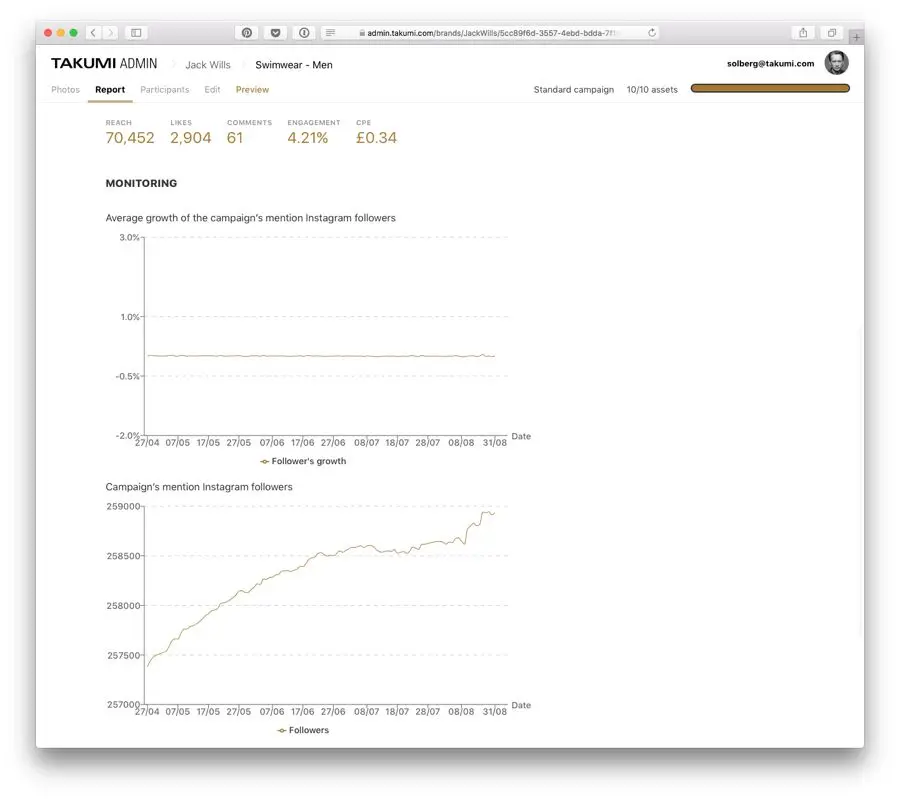Screen dimensions: 900x799
Task: Click the admin.takumi.com address bar
Action: pyautogui.click(x=490, y=33)
